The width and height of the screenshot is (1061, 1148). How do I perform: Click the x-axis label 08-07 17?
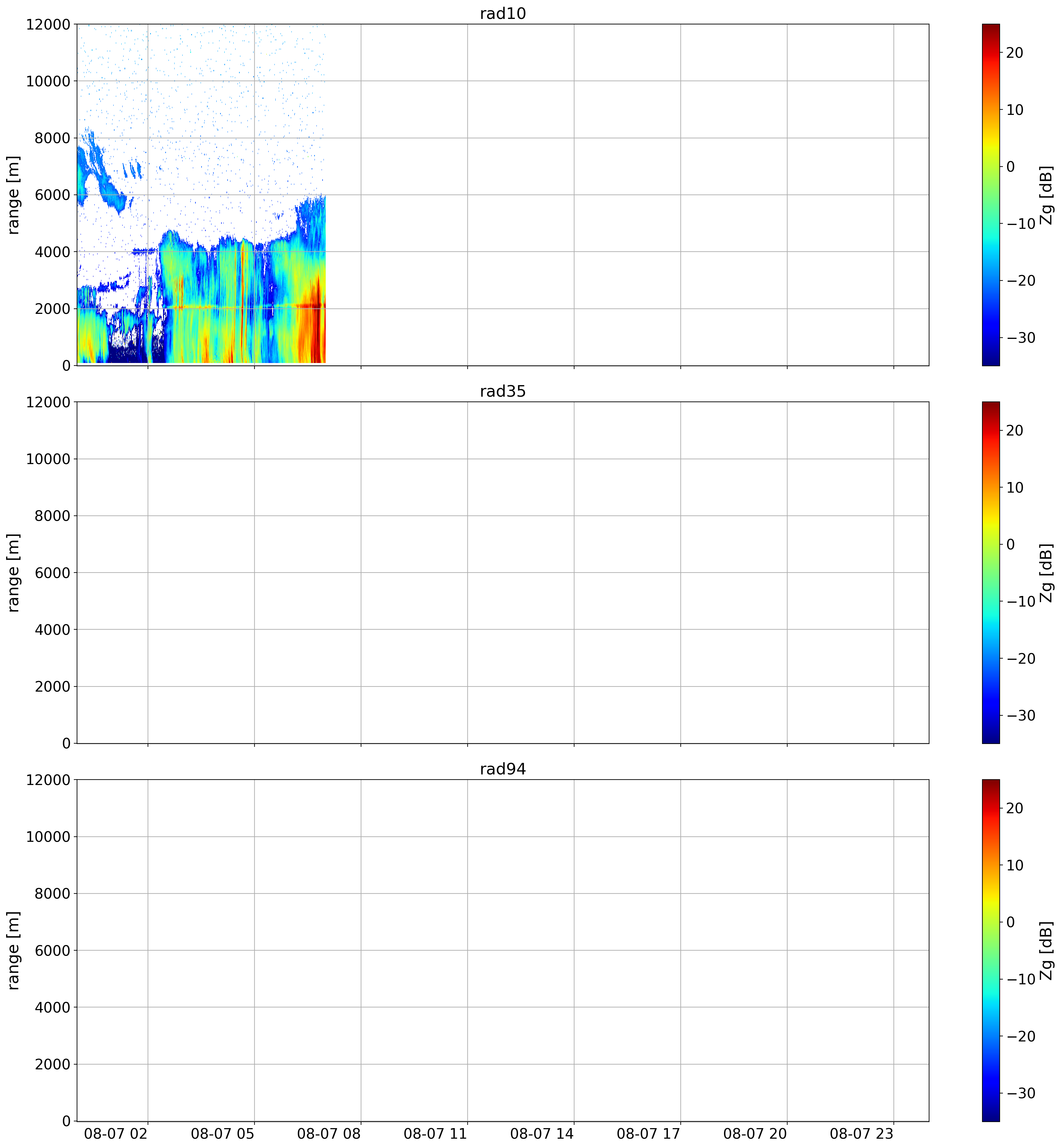click(648, 1134)
